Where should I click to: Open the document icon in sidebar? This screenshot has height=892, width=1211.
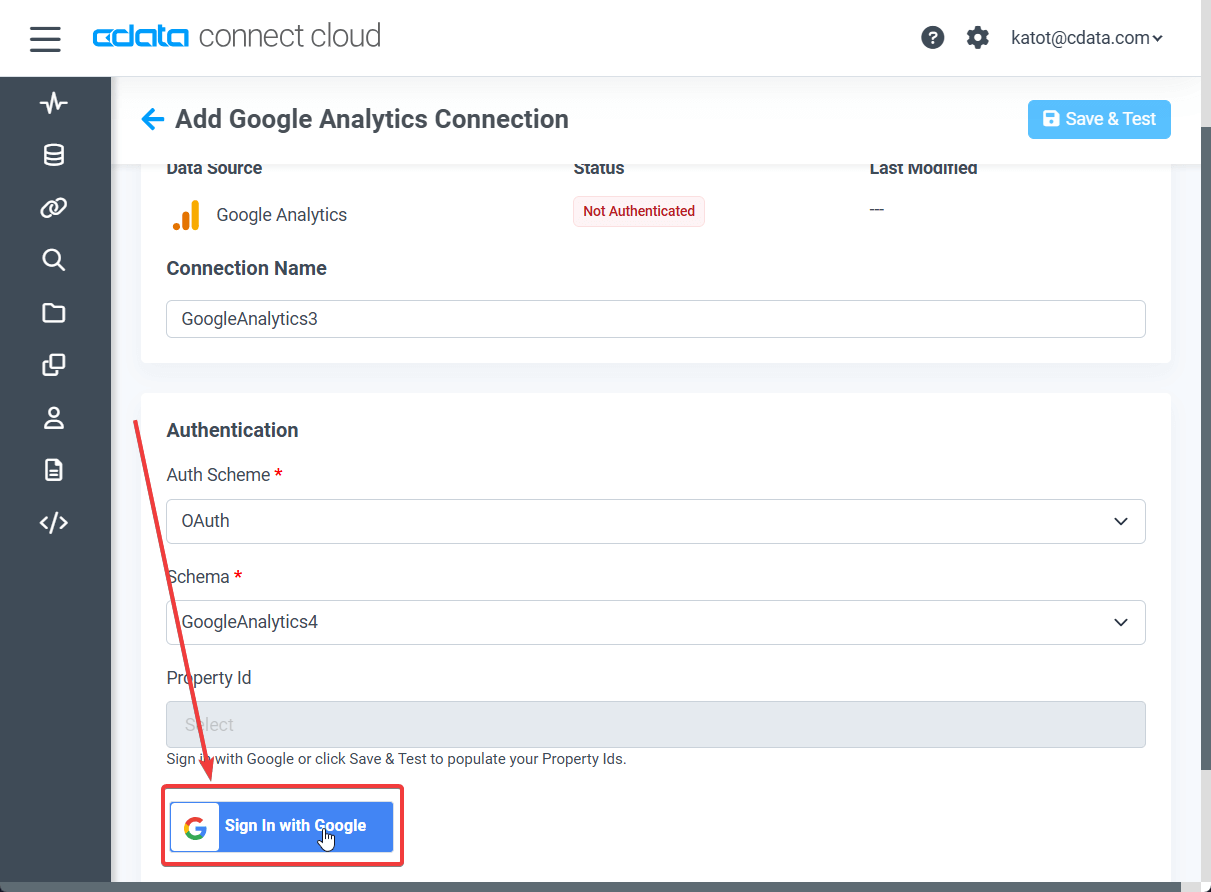(54, 470)
